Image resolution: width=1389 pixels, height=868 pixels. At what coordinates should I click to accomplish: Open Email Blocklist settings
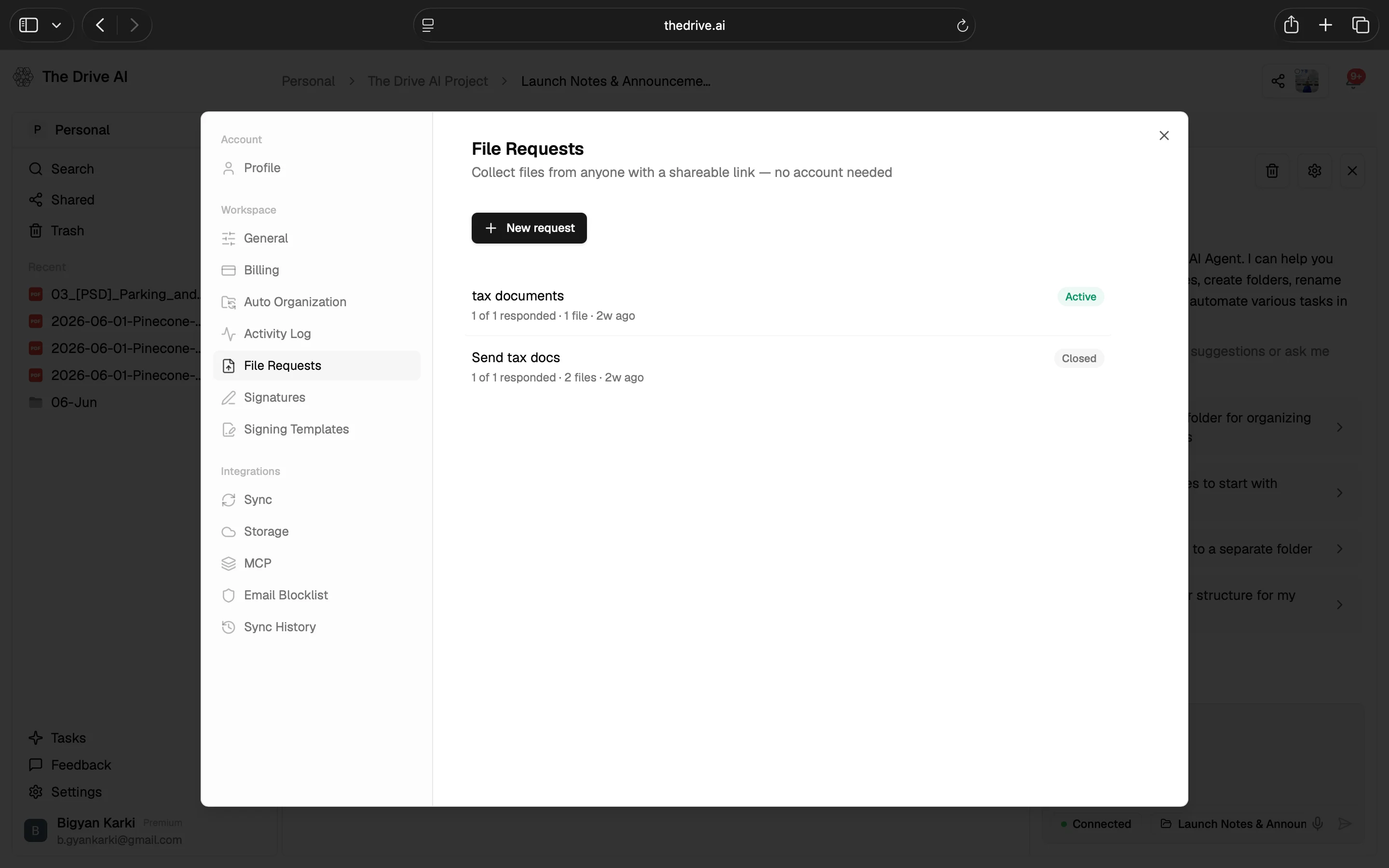(316, 596)
